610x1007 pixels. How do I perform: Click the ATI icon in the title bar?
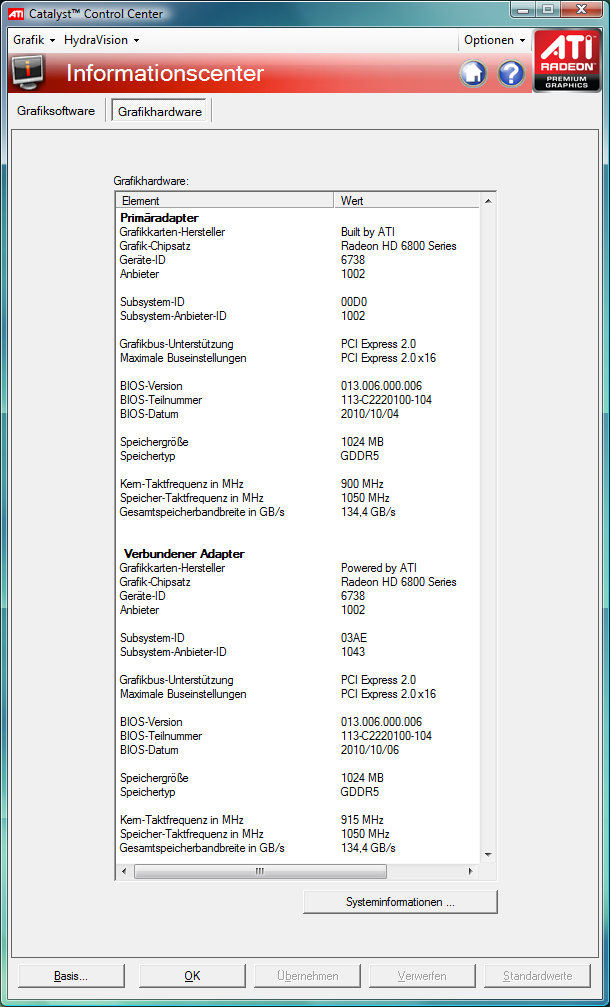click(x=15, y=13)
